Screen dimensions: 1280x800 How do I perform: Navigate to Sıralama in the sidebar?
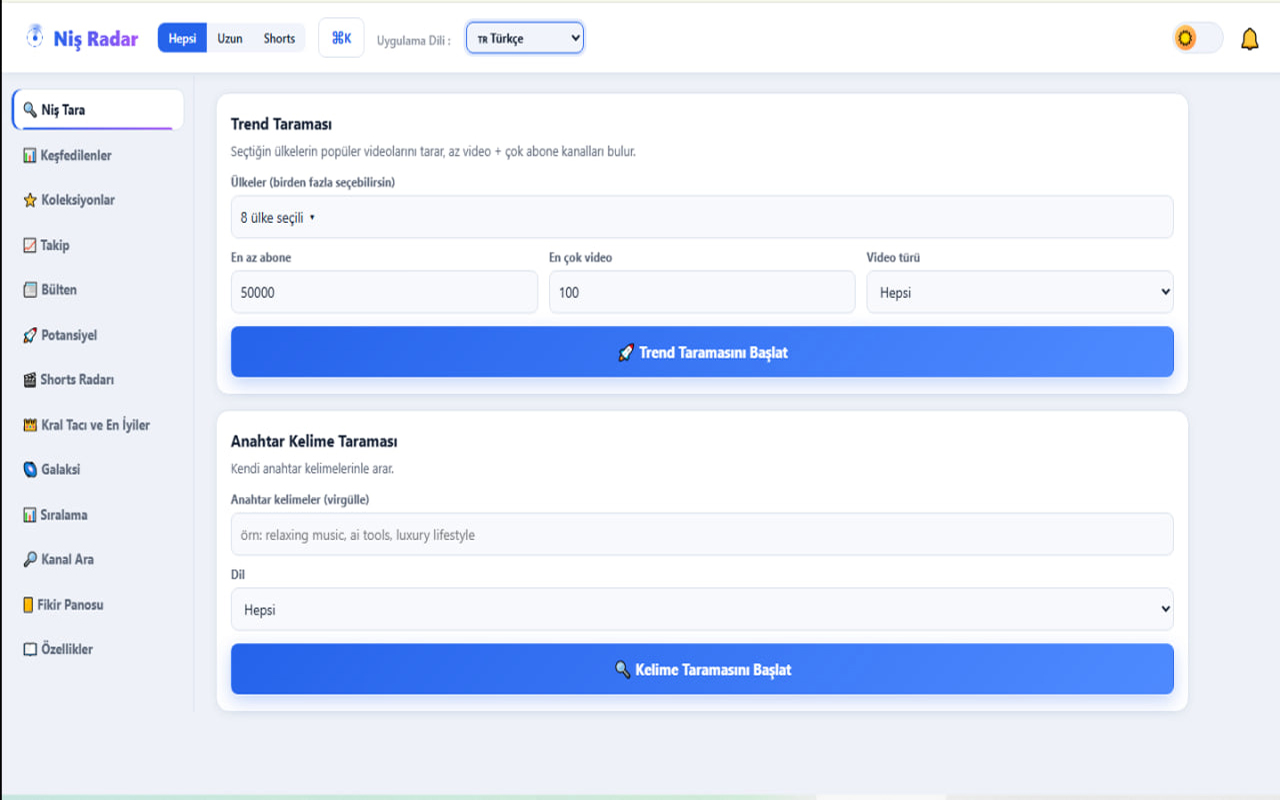point(98,515)
